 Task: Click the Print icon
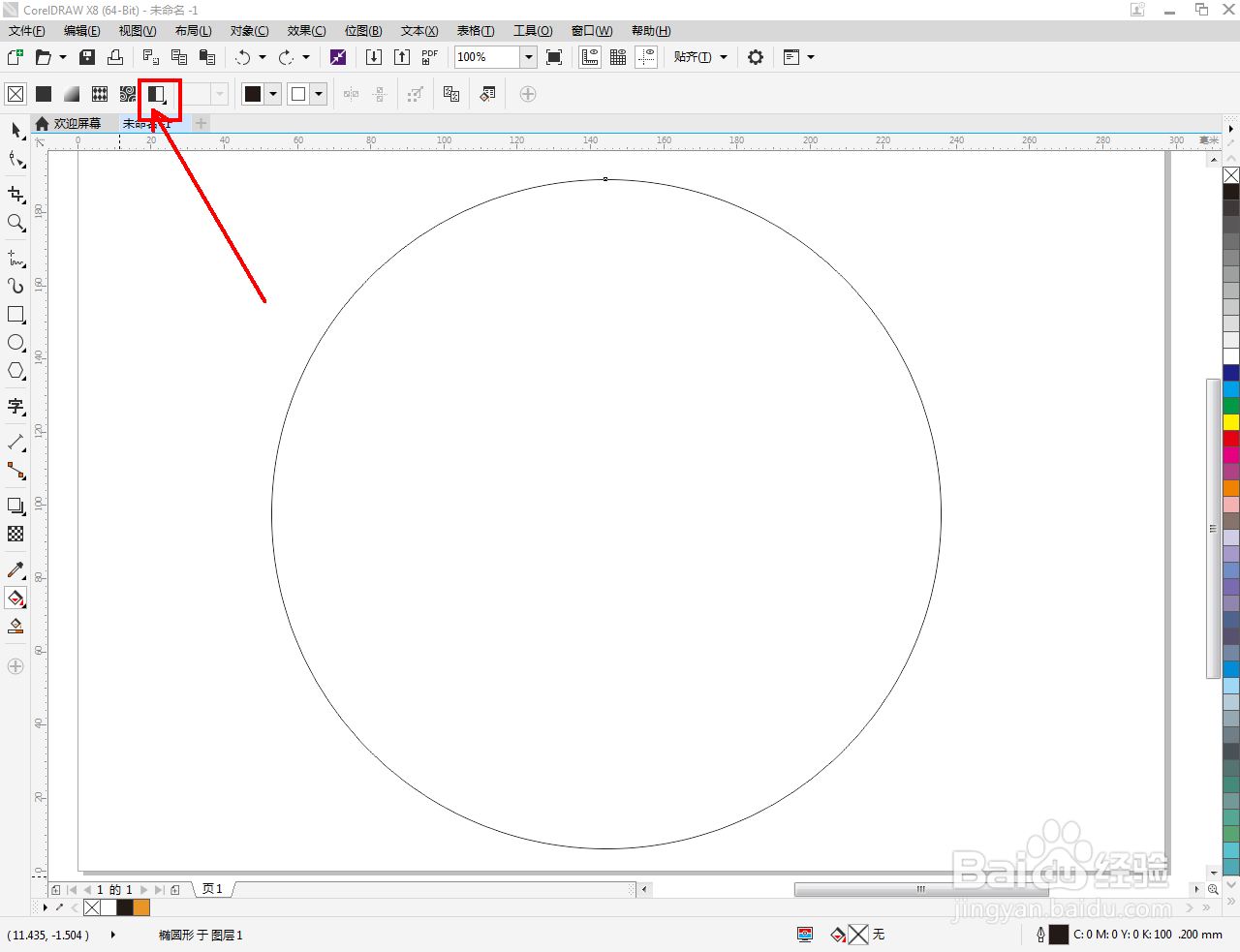point(115,57)
